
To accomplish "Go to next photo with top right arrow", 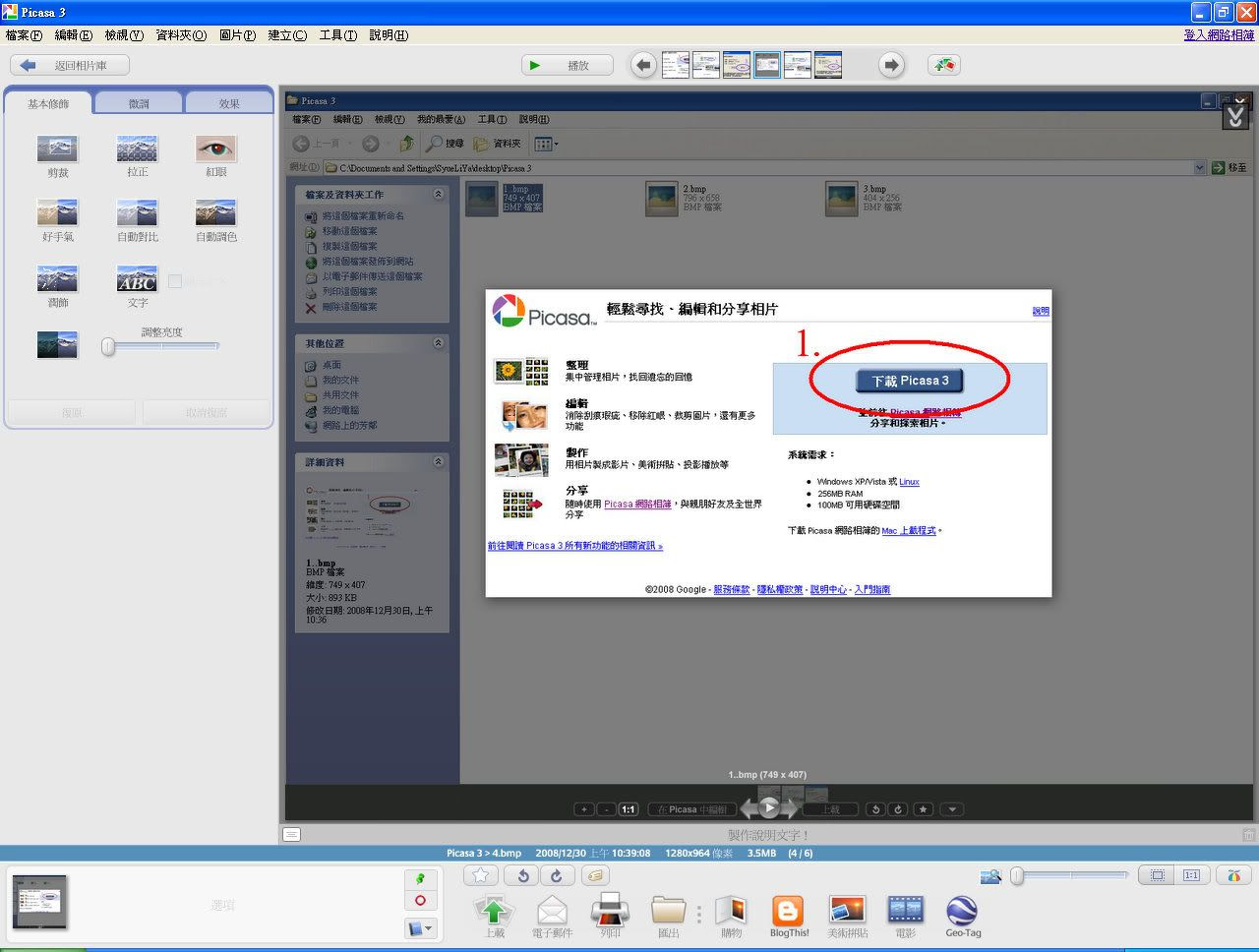I will click(x=891, y=66).
